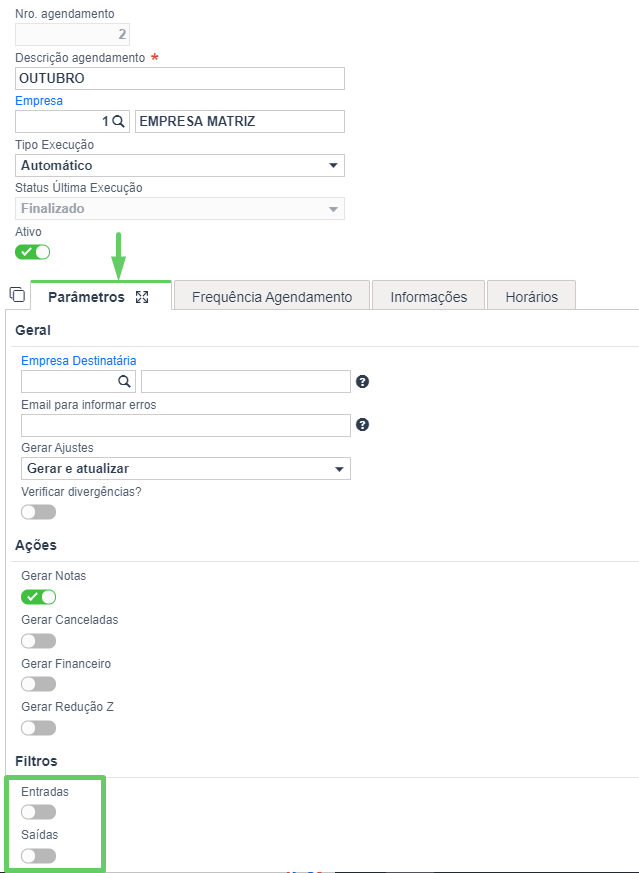The height and width of the screenshot is (873, 639).
Task: Open help icon beside Email para informar erros
Action: pos(362,425)
